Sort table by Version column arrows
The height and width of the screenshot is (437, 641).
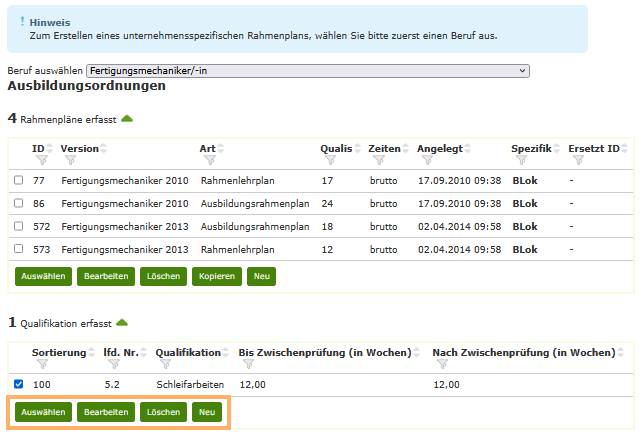coord(104,148)
